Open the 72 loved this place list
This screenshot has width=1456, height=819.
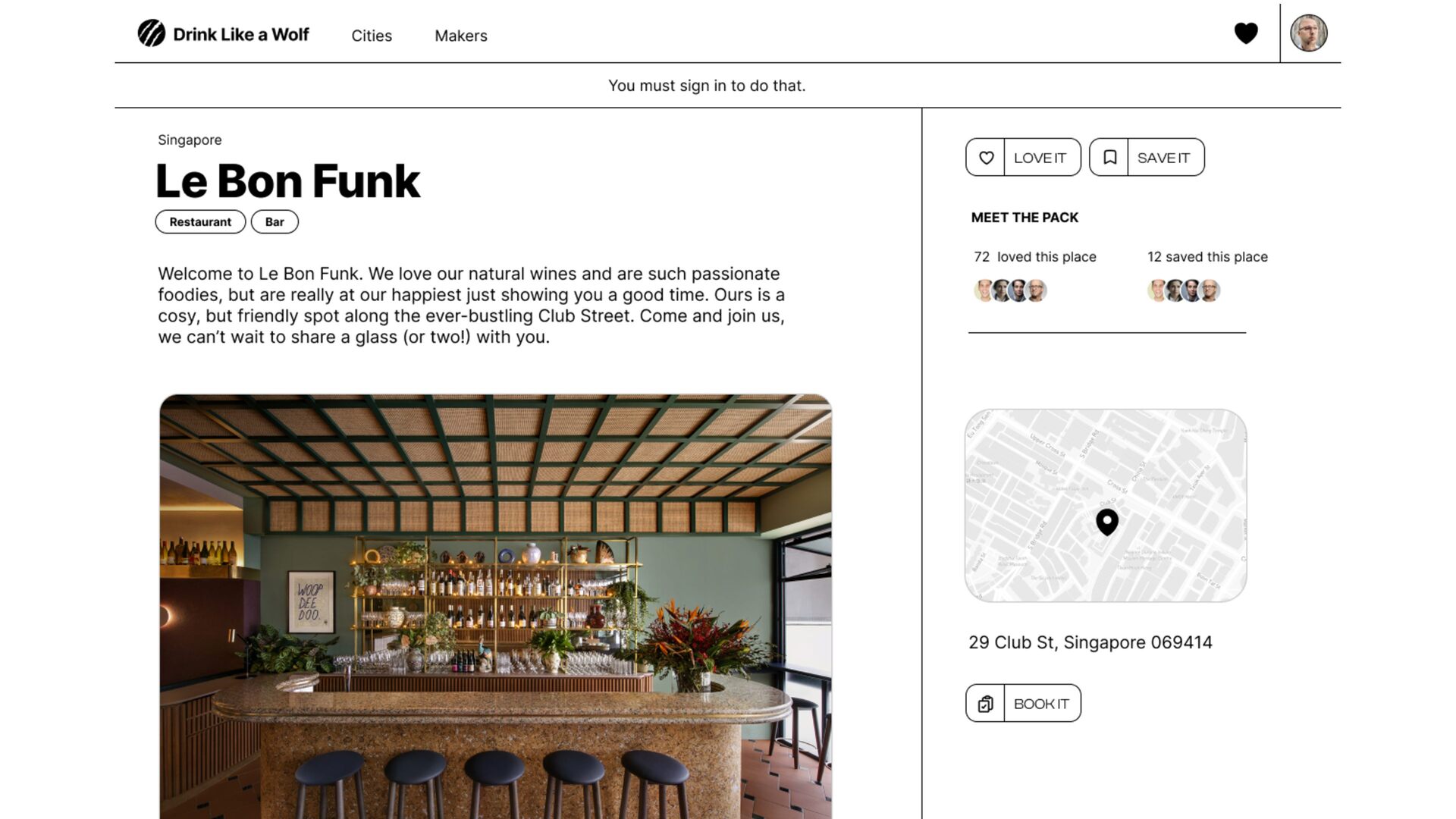tap(1035, 257)
